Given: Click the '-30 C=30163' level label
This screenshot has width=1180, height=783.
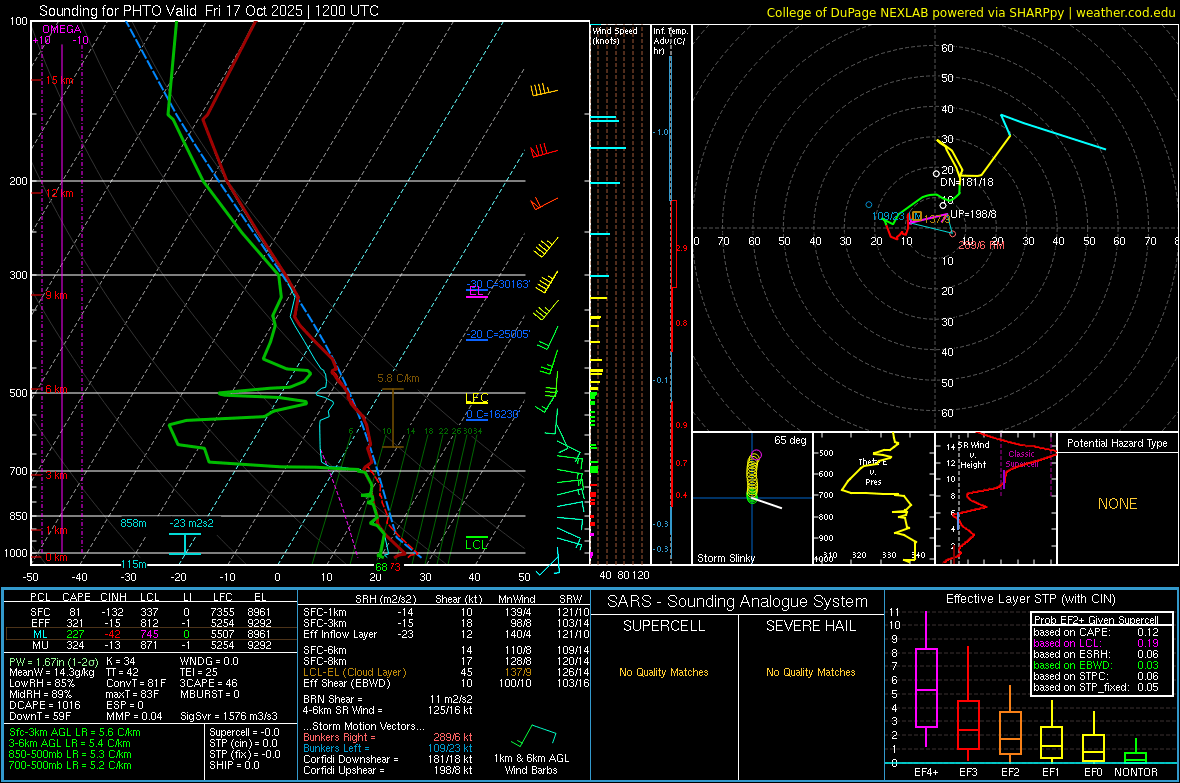Looking at the screenshot, I should [498, 285].
